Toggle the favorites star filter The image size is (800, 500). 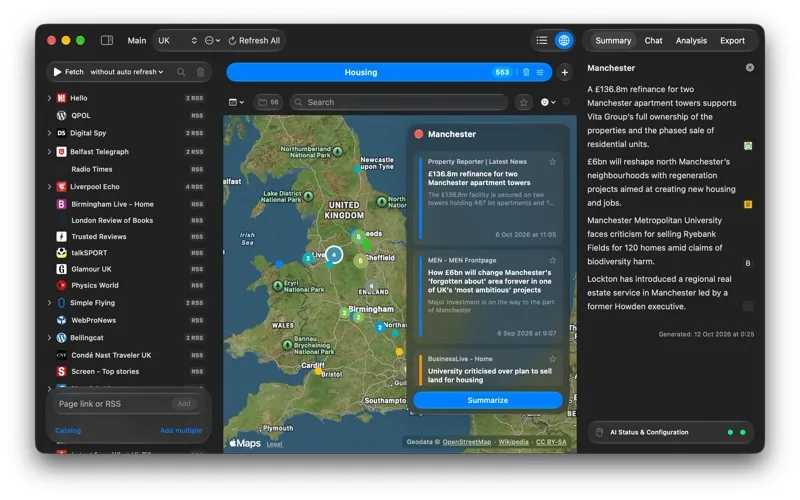coord(523,102)
